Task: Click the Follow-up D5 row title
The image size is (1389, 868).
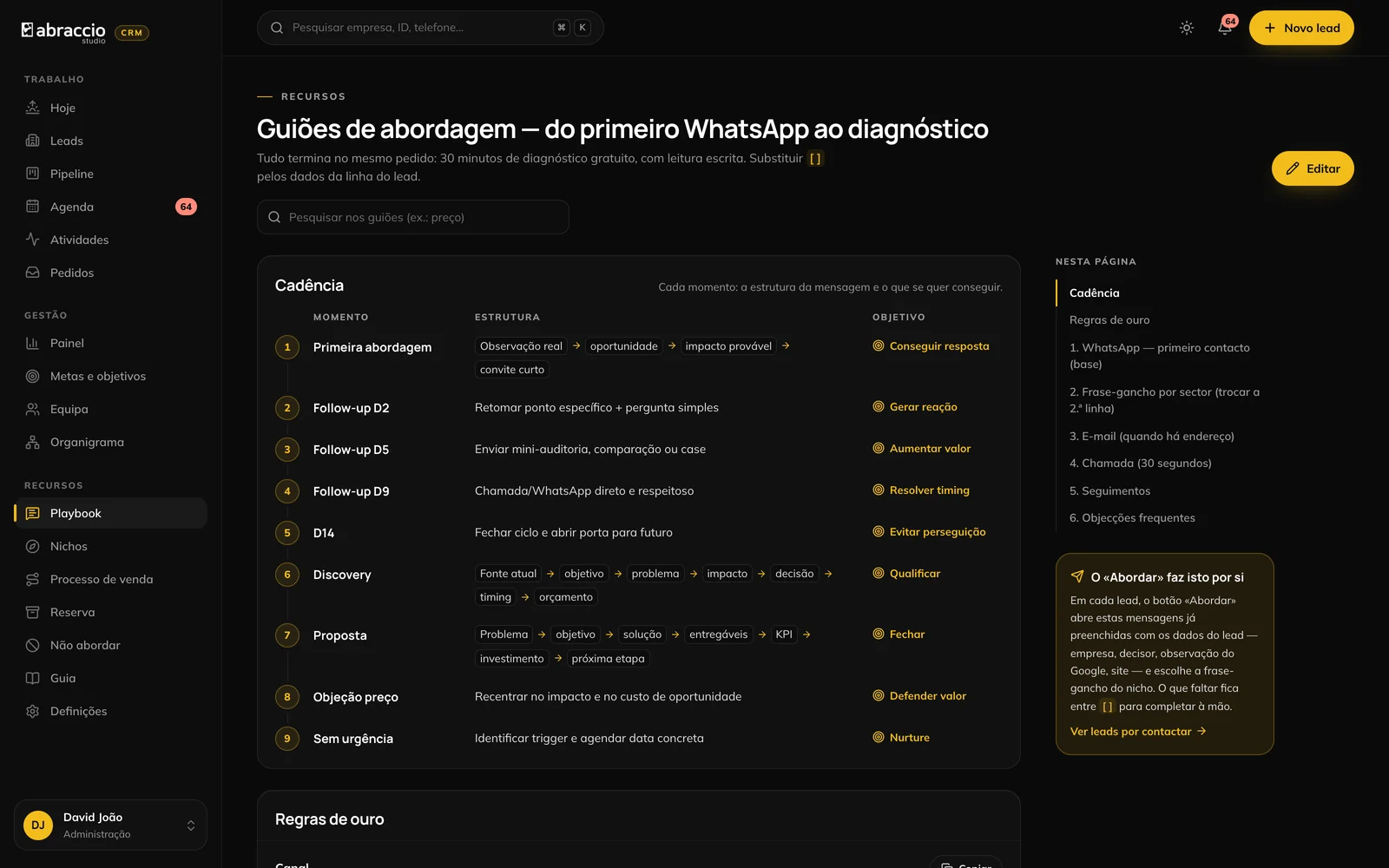Action: 351,450
